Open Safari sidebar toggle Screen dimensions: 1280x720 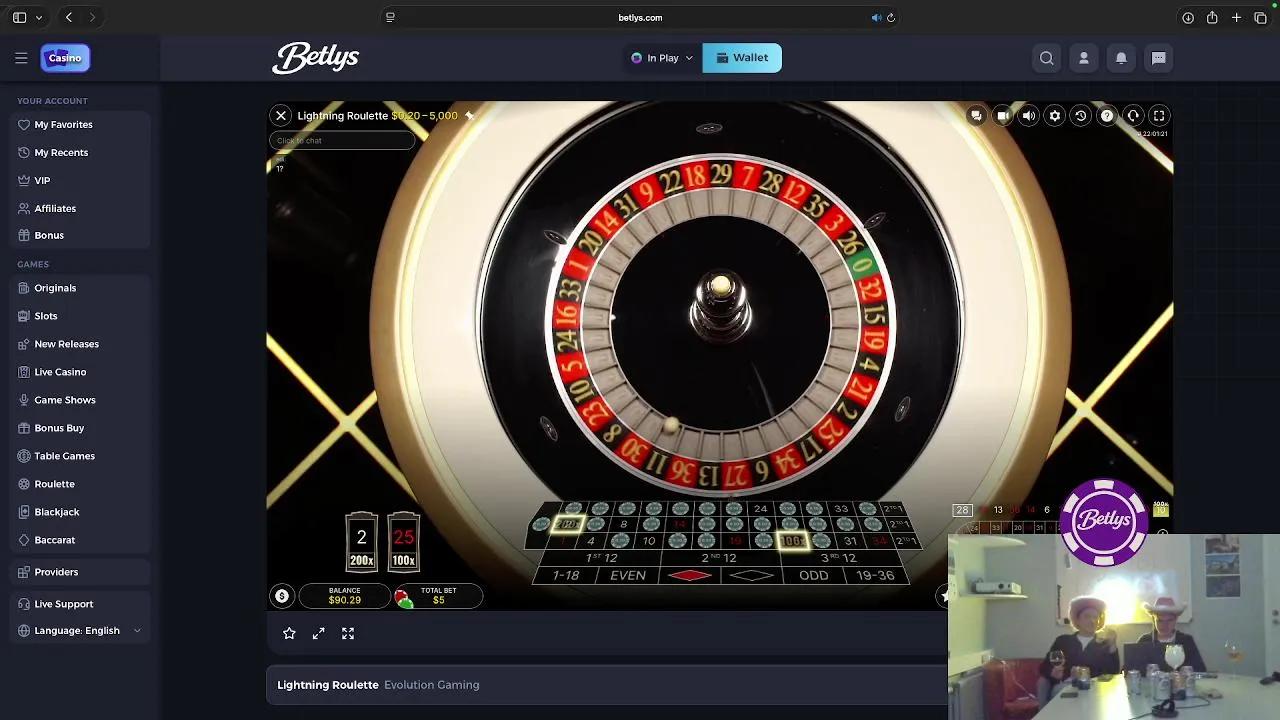tap(19, 17)
